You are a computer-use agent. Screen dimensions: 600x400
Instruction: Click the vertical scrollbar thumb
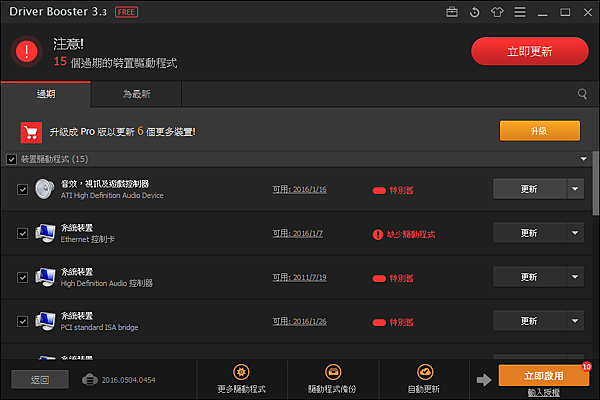595,183
